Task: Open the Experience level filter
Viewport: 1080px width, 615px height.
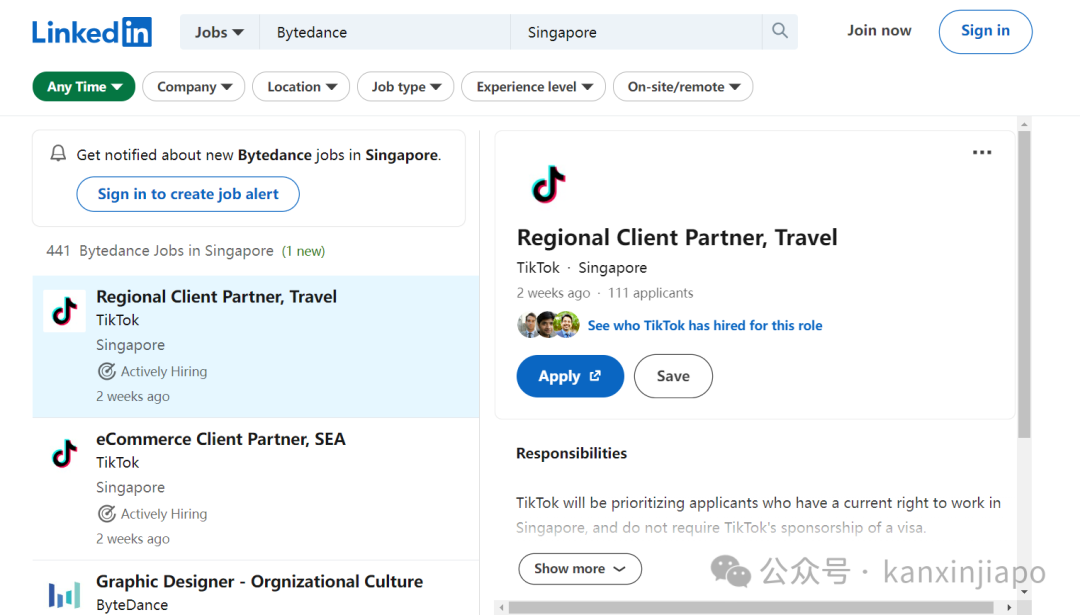Action: (x=534, y=87)
